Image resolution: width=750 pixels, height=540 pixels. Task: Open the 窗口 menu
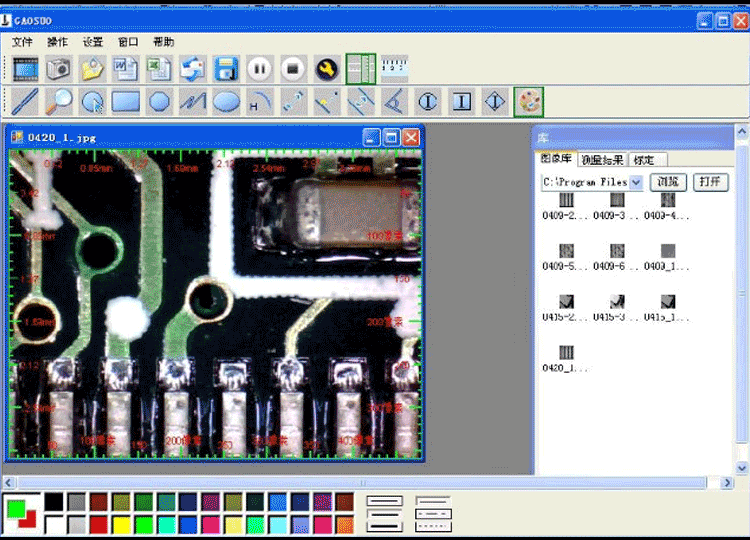[128, 42]
